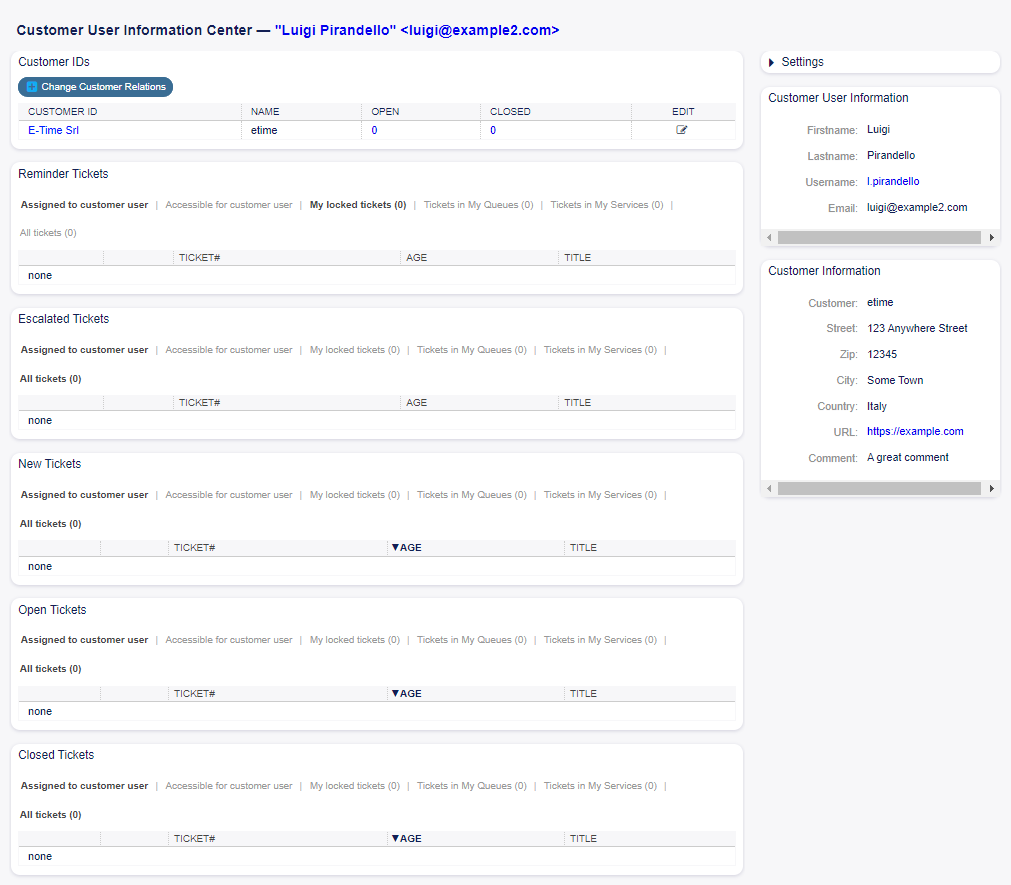
Task: Visit the https://example.com URL
Action: [x=915, y=431]
